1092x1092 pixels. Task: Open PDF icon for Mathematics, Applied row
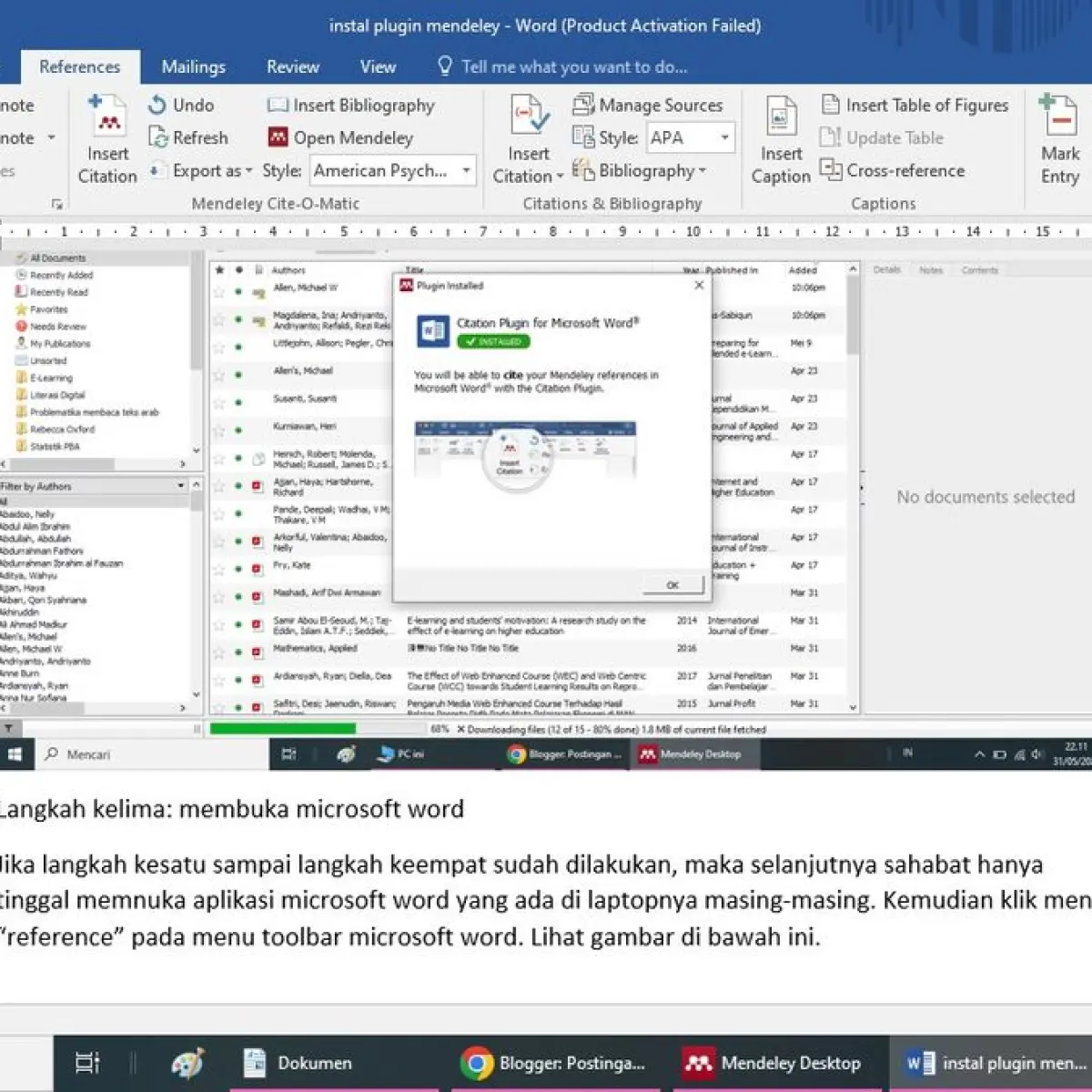click(x=258, y=652)
